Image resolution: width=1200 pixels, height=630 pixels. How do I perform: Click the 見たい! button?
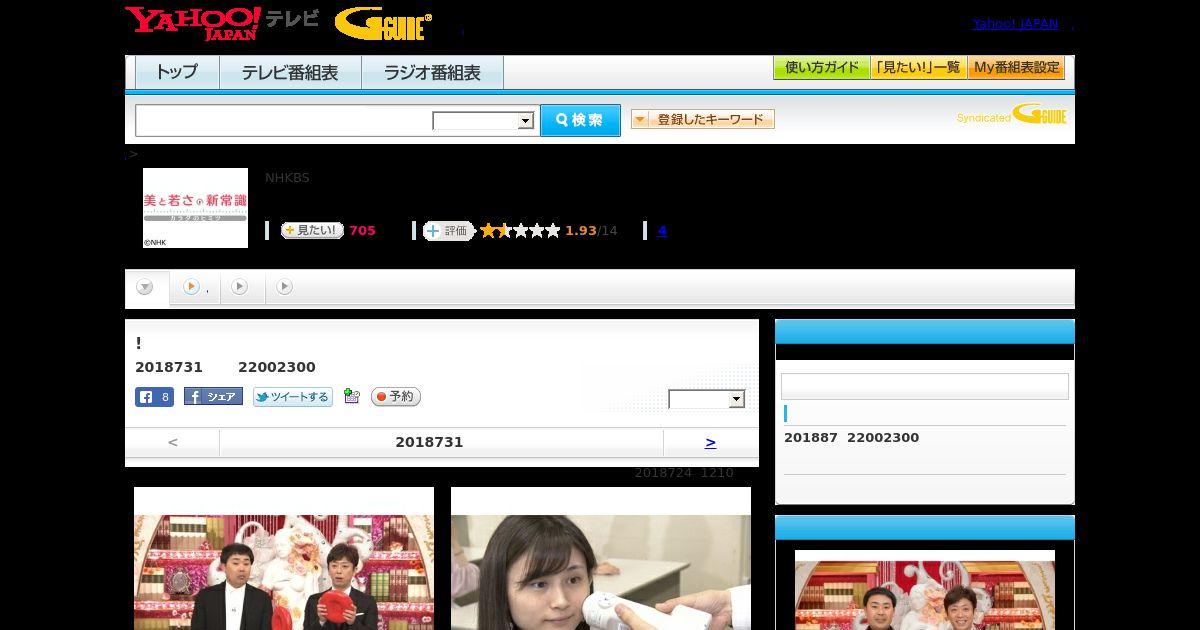coord(312,230)
